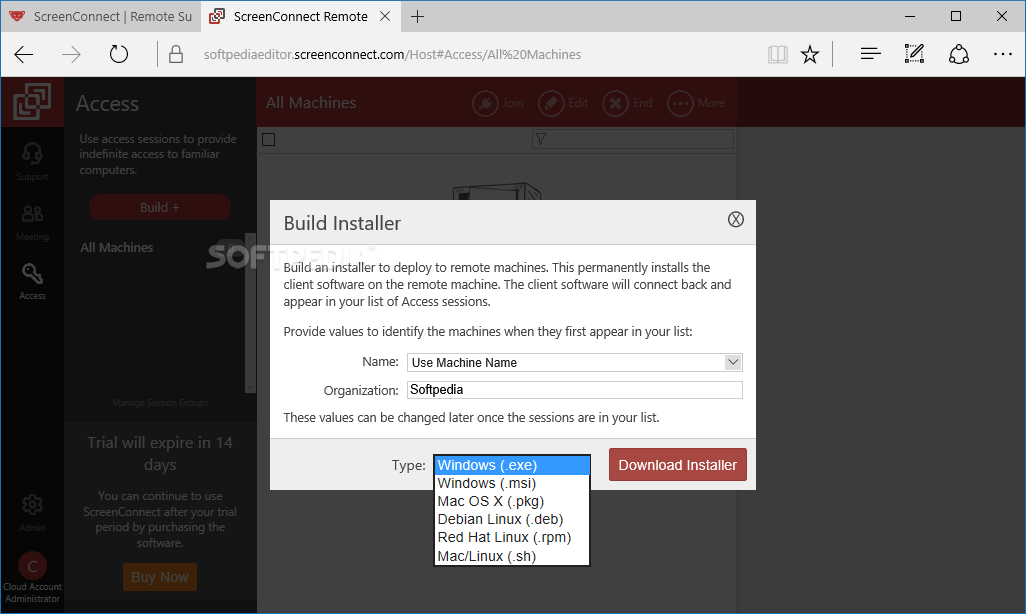Select All Machines session group

point(116,247)
